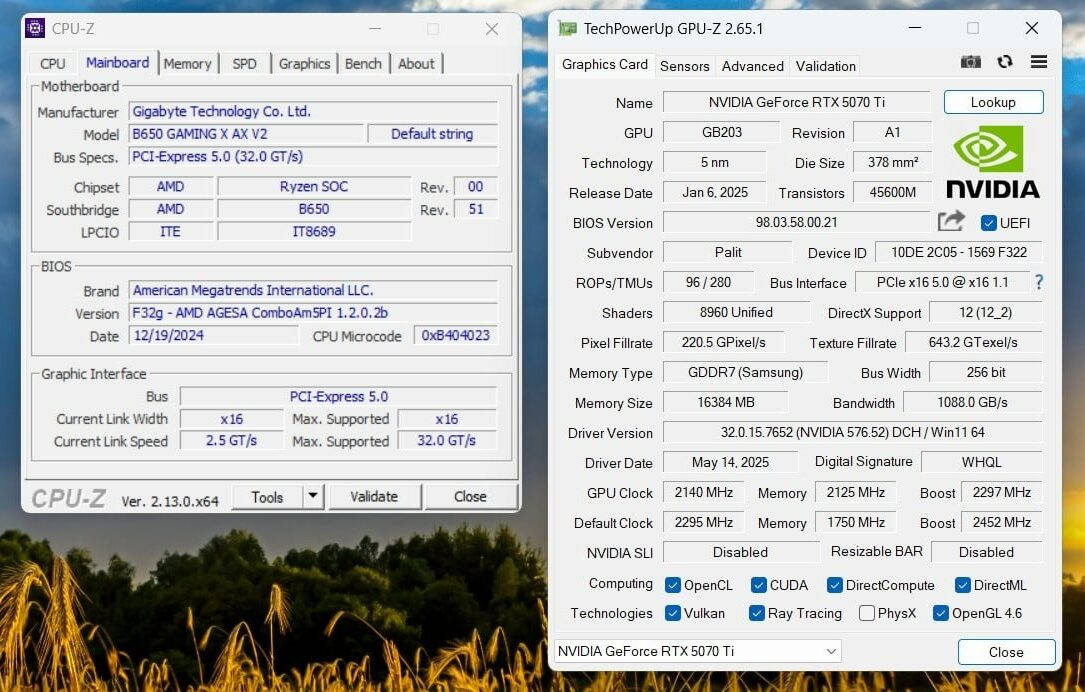Image resolution: width=1085 pixels, height=692 pixels.
Task: Click the Digital Signature WHQL field
Action: coord(981,462)
